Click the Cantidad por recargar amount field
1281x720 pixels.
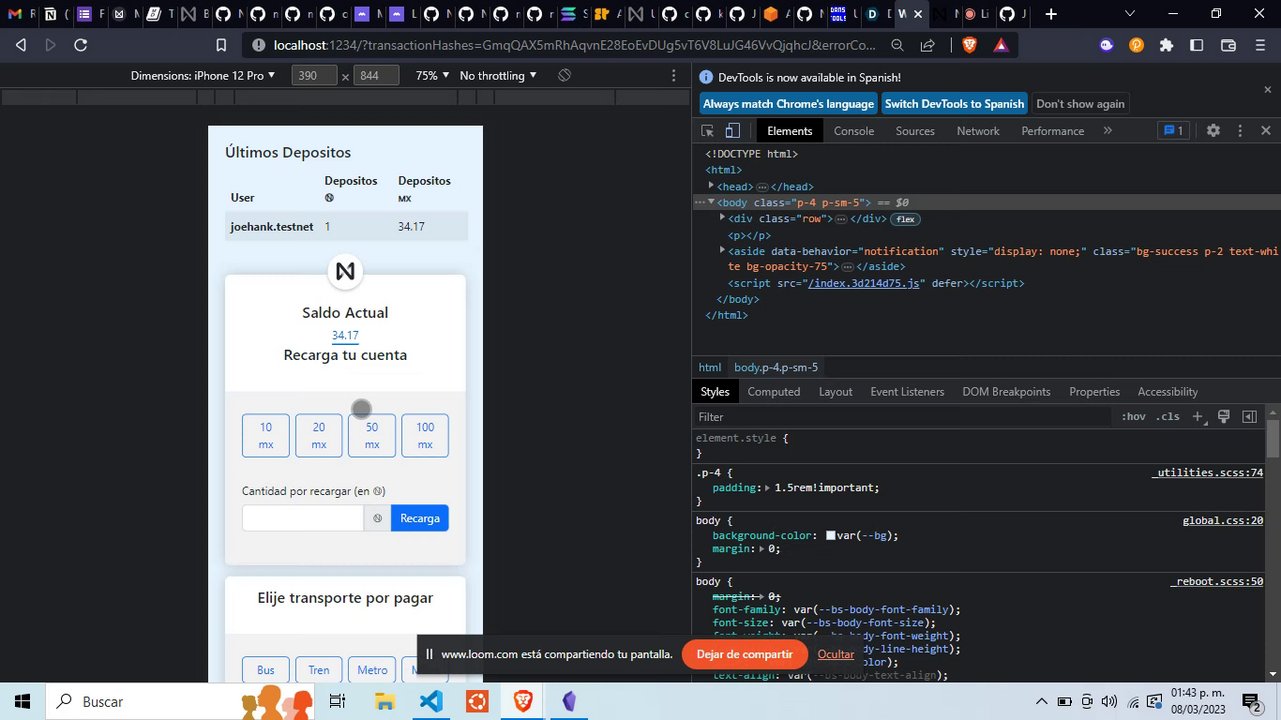(x=303, y=518)
